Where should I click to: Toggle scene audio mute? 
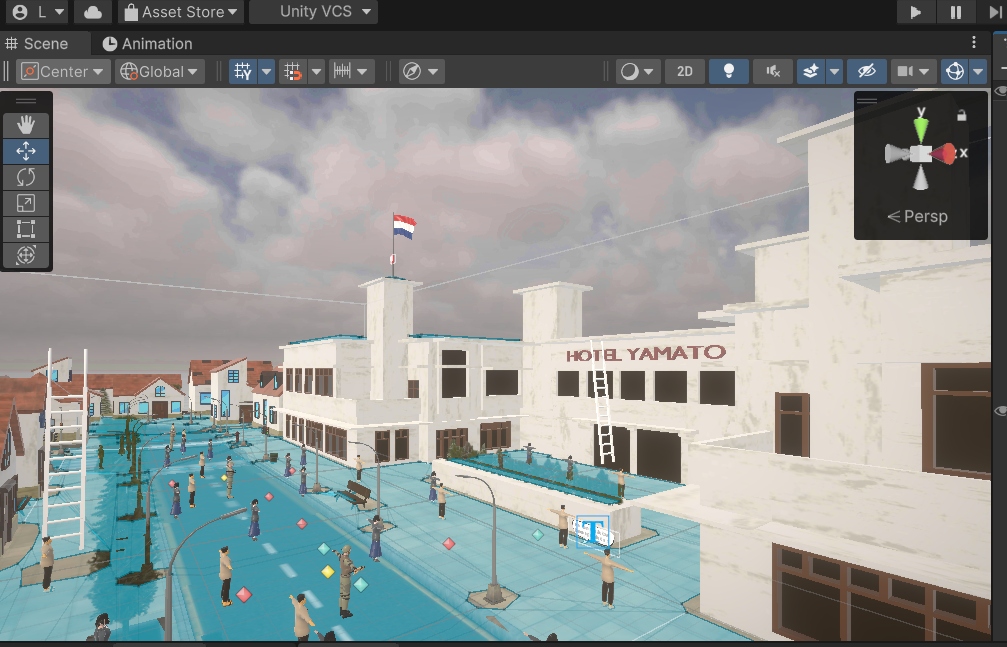(773, 71)
